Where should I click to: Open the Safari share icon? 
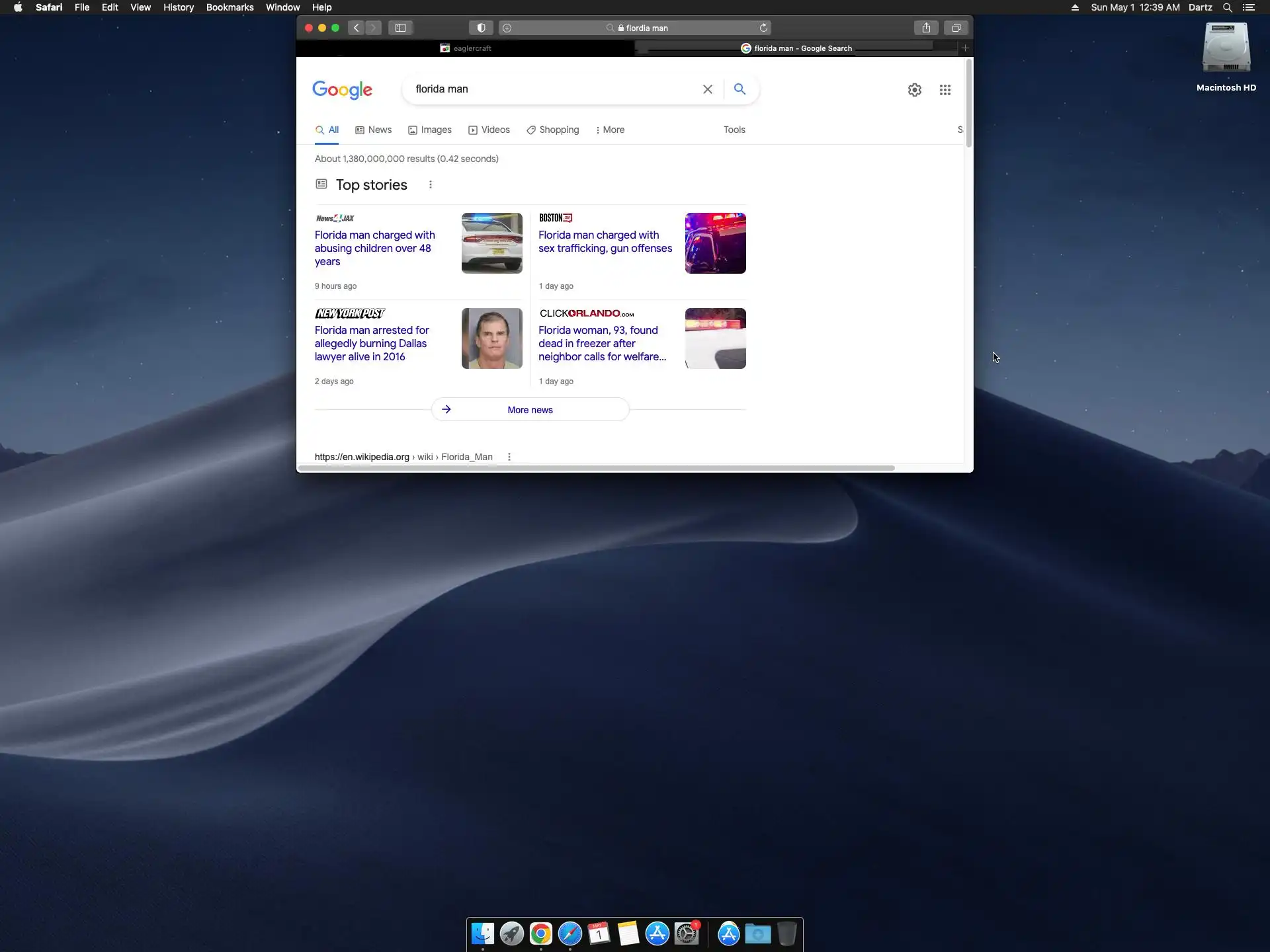[926, 28]
